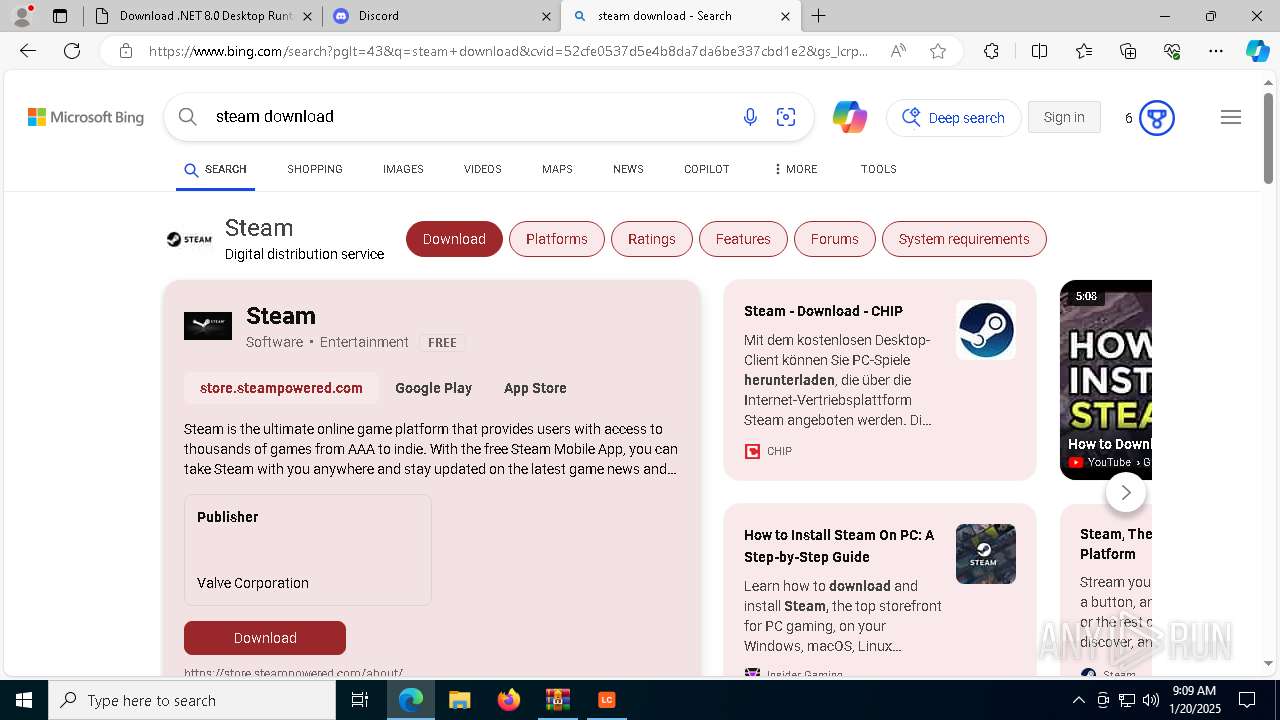Open the App Store source tab
Viewport: 1280px width, 720px height.
(535, 388)
